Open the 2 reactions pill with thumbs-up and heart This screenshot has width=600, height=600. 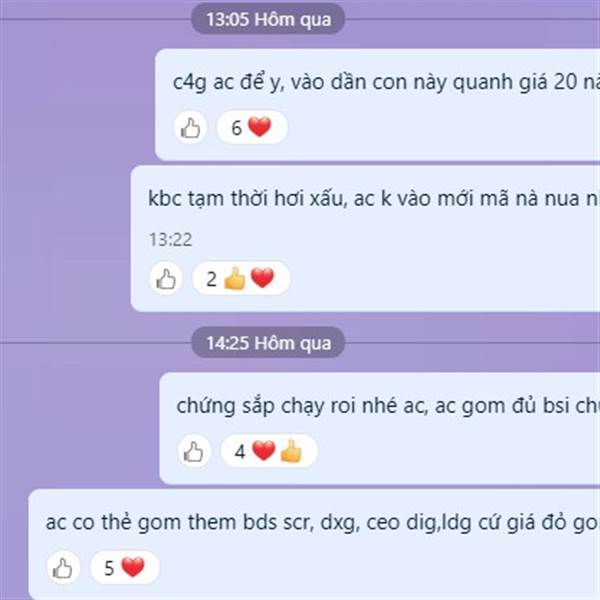pos(241,278)
